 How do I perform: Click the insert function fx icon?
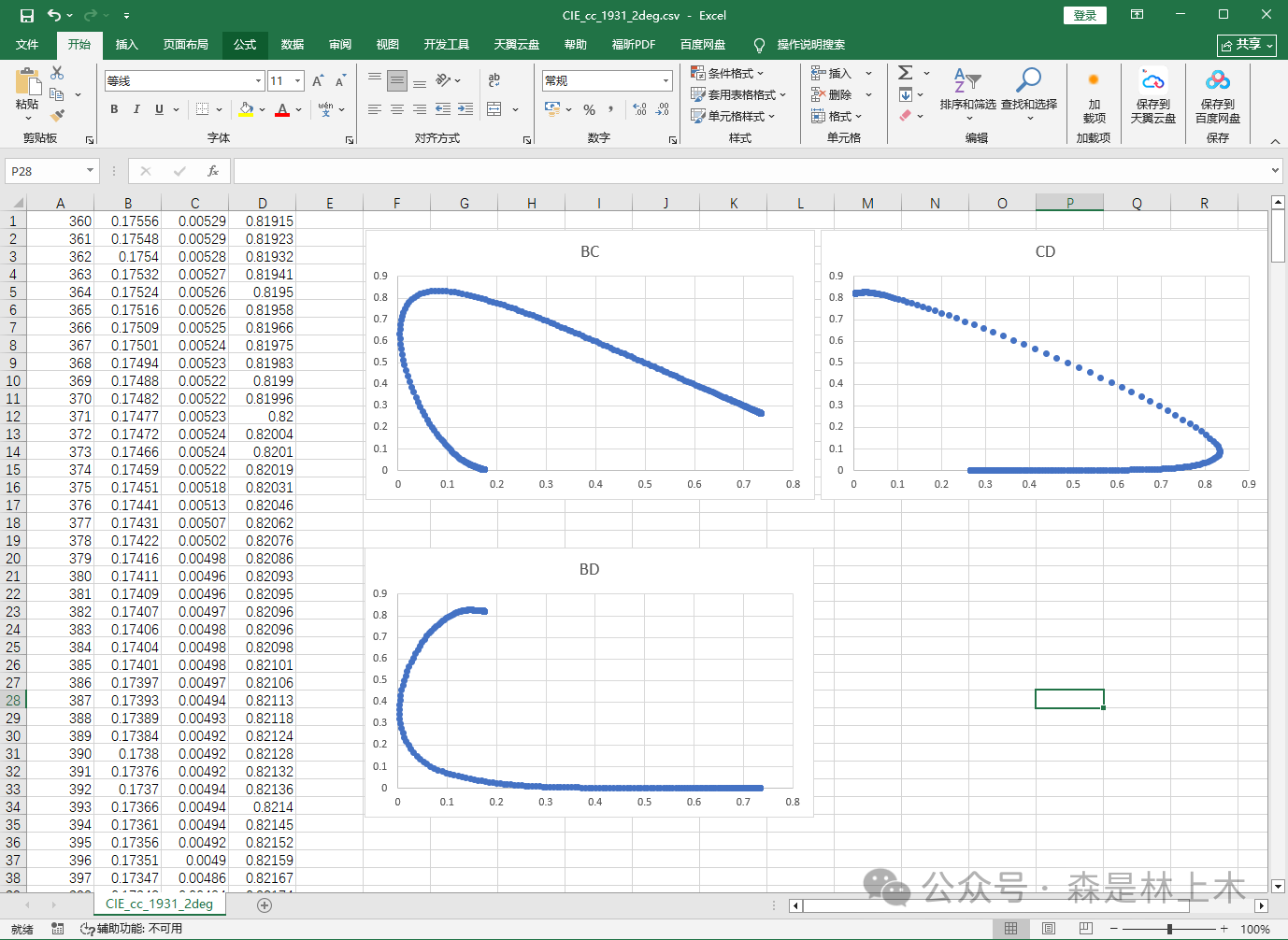coord(213,171)
